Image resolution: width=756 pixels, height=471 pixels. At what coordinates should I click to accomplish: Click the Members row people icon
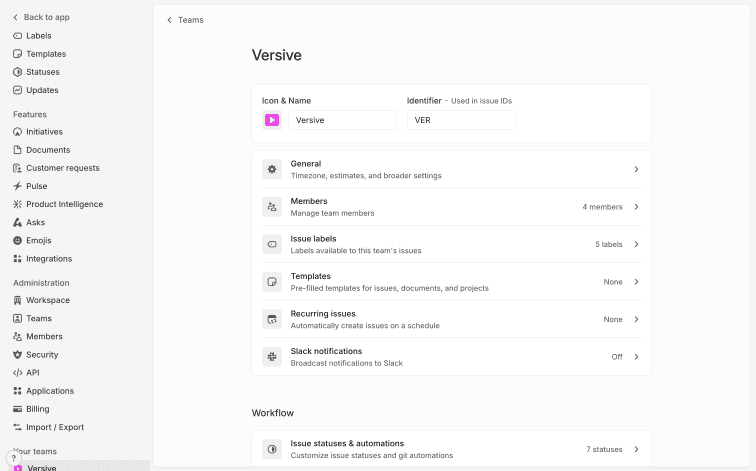pyautogui.click(x=272, y=207)
